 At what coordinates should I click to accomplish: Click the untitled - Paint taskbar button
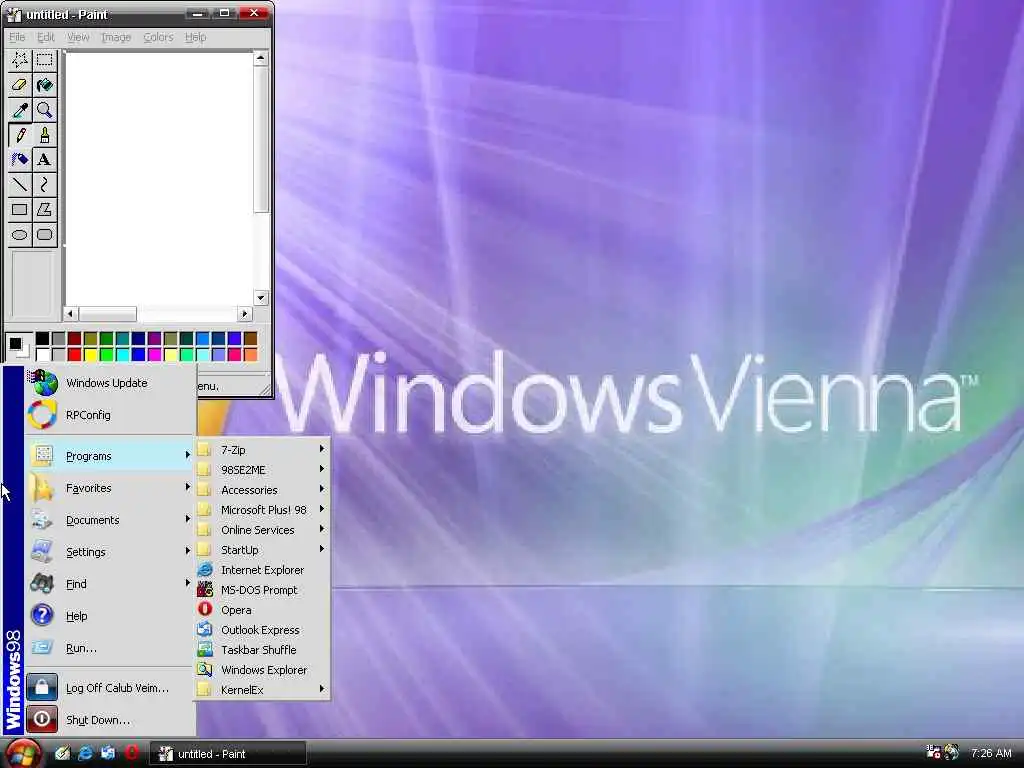coord(227,754)
